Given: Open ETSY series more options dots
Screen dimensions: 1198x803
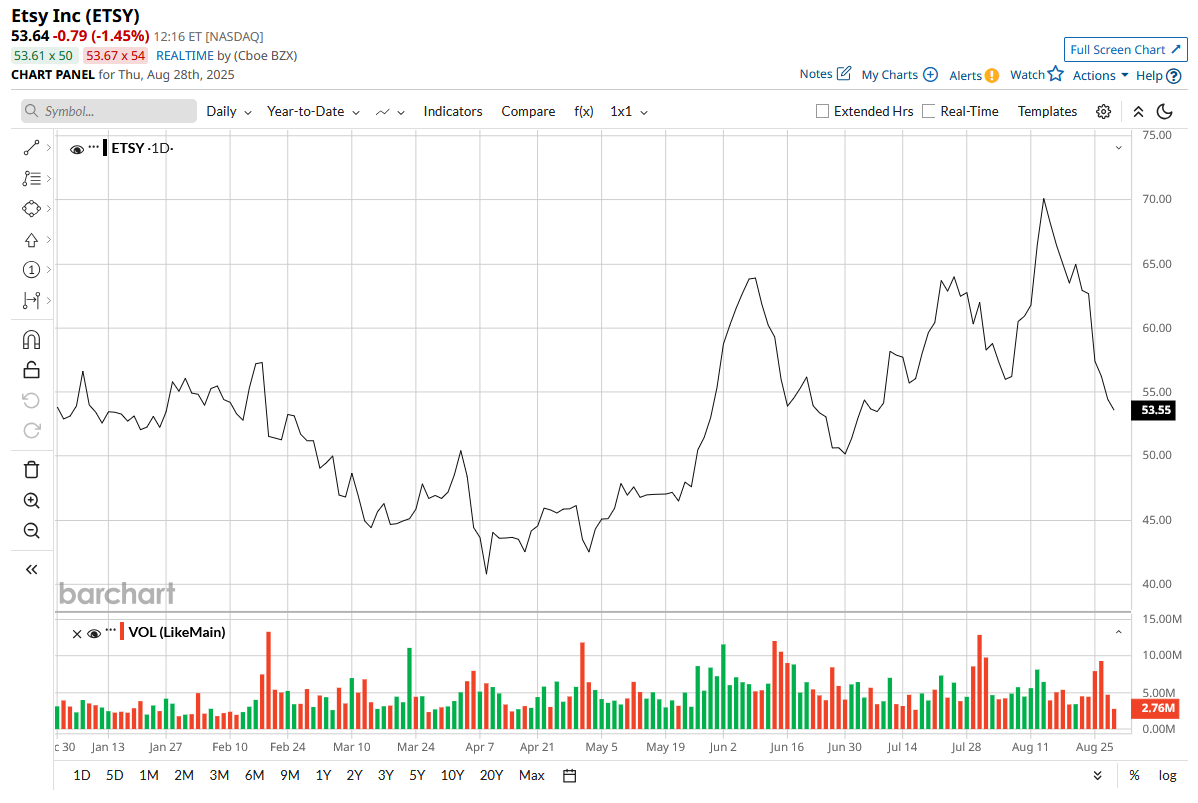Looking at the screenshot, I should (x=94, y=146).
